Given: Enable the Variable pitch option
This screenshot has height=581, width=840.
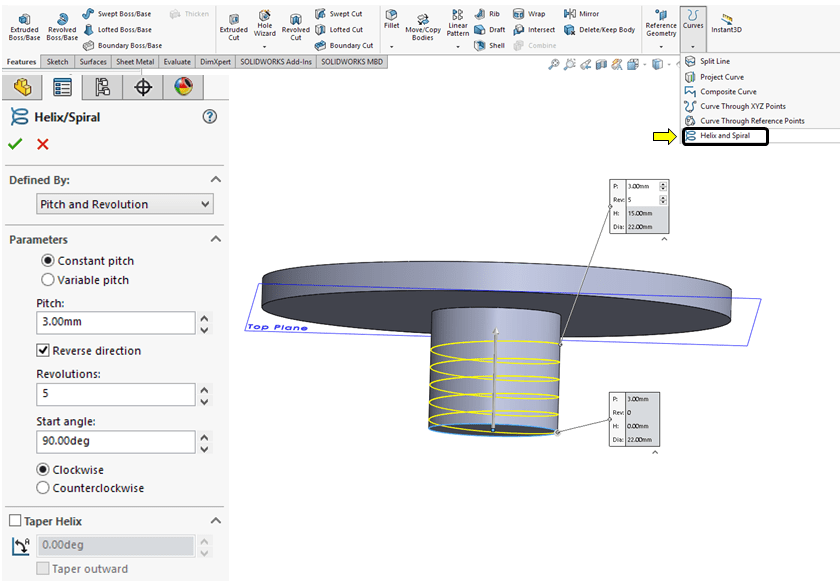Looking at the screenshot, I should [47, 280].
